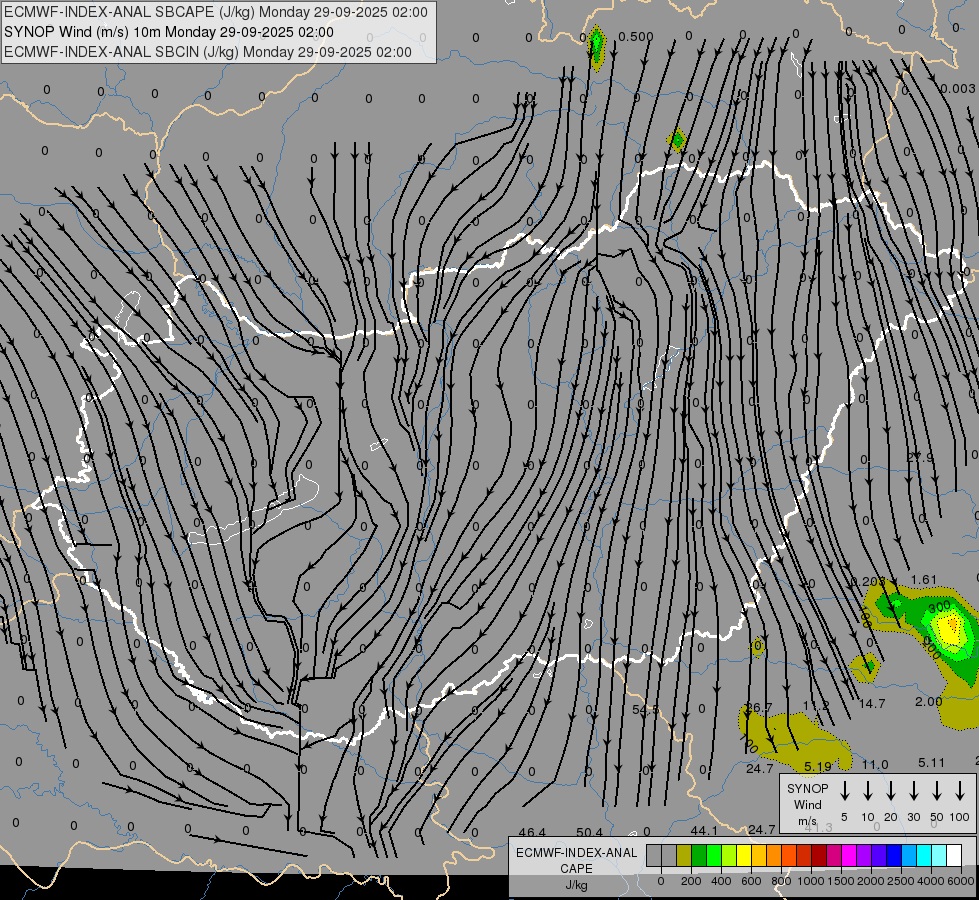Click the wind arrow above the 5 label

coord(844,790)
